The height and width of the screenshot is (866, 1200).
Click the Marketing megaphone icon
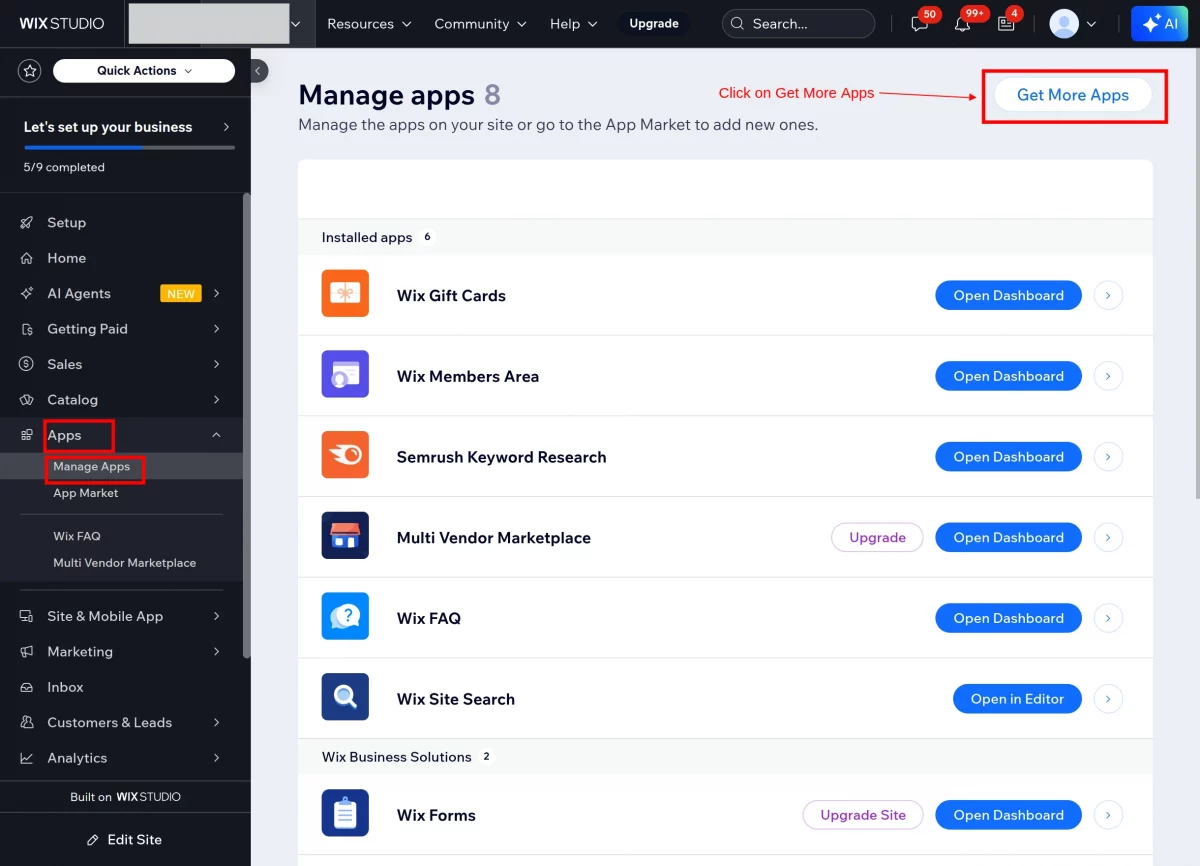[x=27, y=652]
